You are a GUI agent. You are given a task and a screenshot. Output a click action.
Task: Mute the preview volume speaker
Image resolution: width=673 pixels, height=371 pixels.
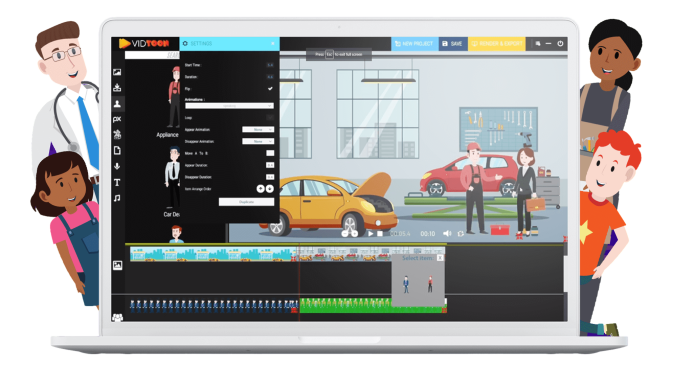click(447, 233)
